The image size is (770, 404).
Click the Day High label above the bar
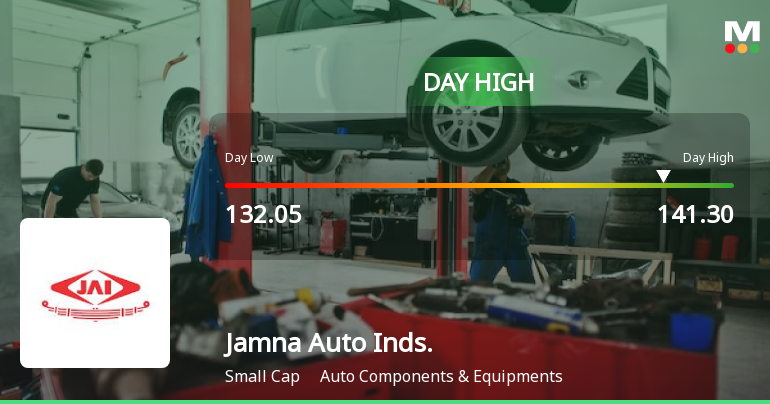pos(708,158)
